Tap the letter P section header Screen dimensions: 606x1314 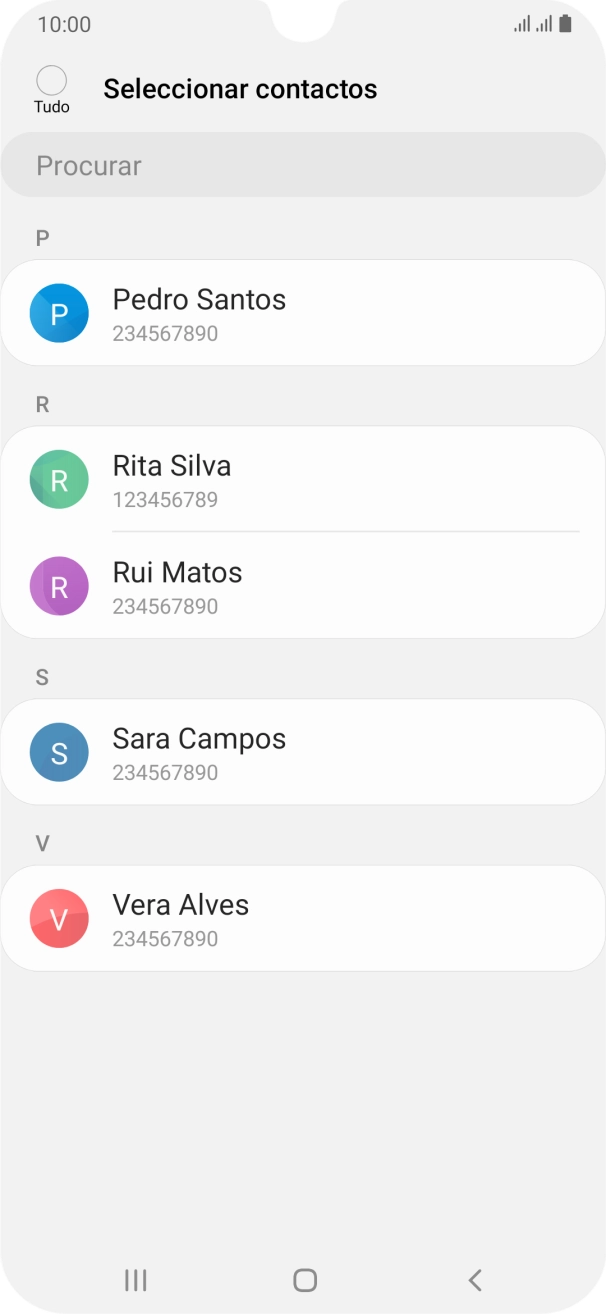tap(40, 236)
